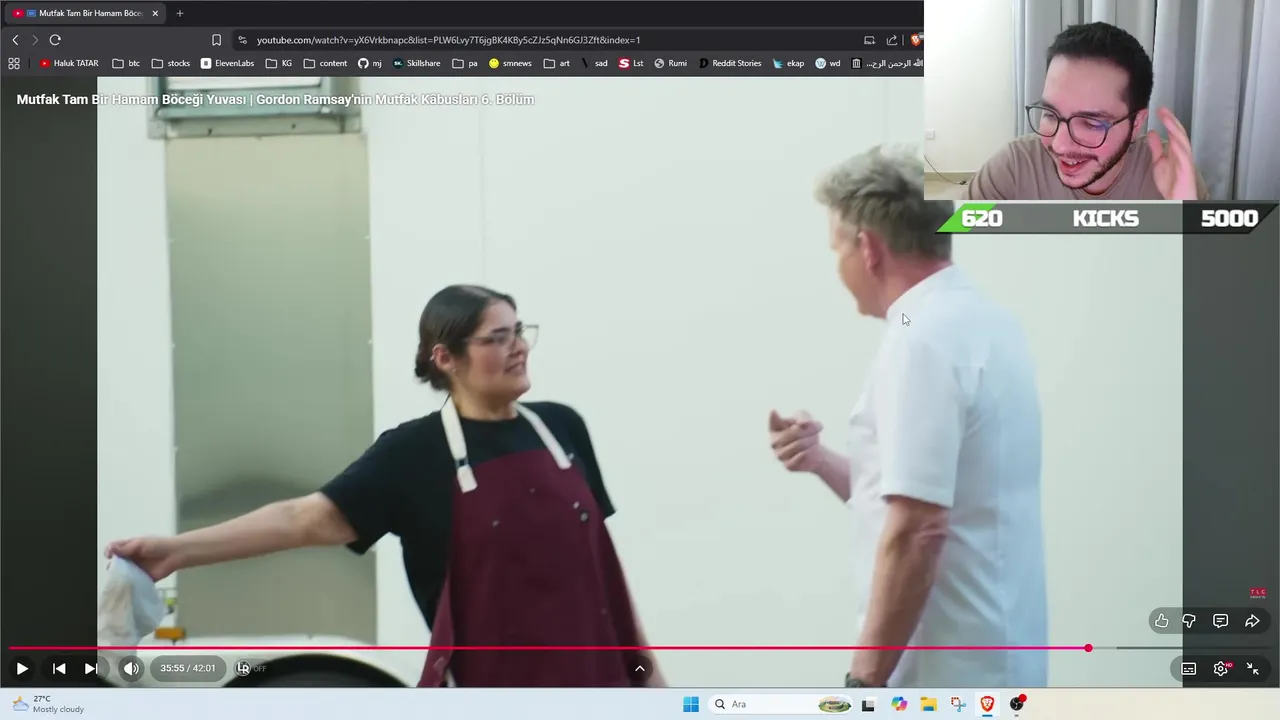Click the red progress bar scrubber handle
Screen dimensions: 1280x720
pos(1088,648)
